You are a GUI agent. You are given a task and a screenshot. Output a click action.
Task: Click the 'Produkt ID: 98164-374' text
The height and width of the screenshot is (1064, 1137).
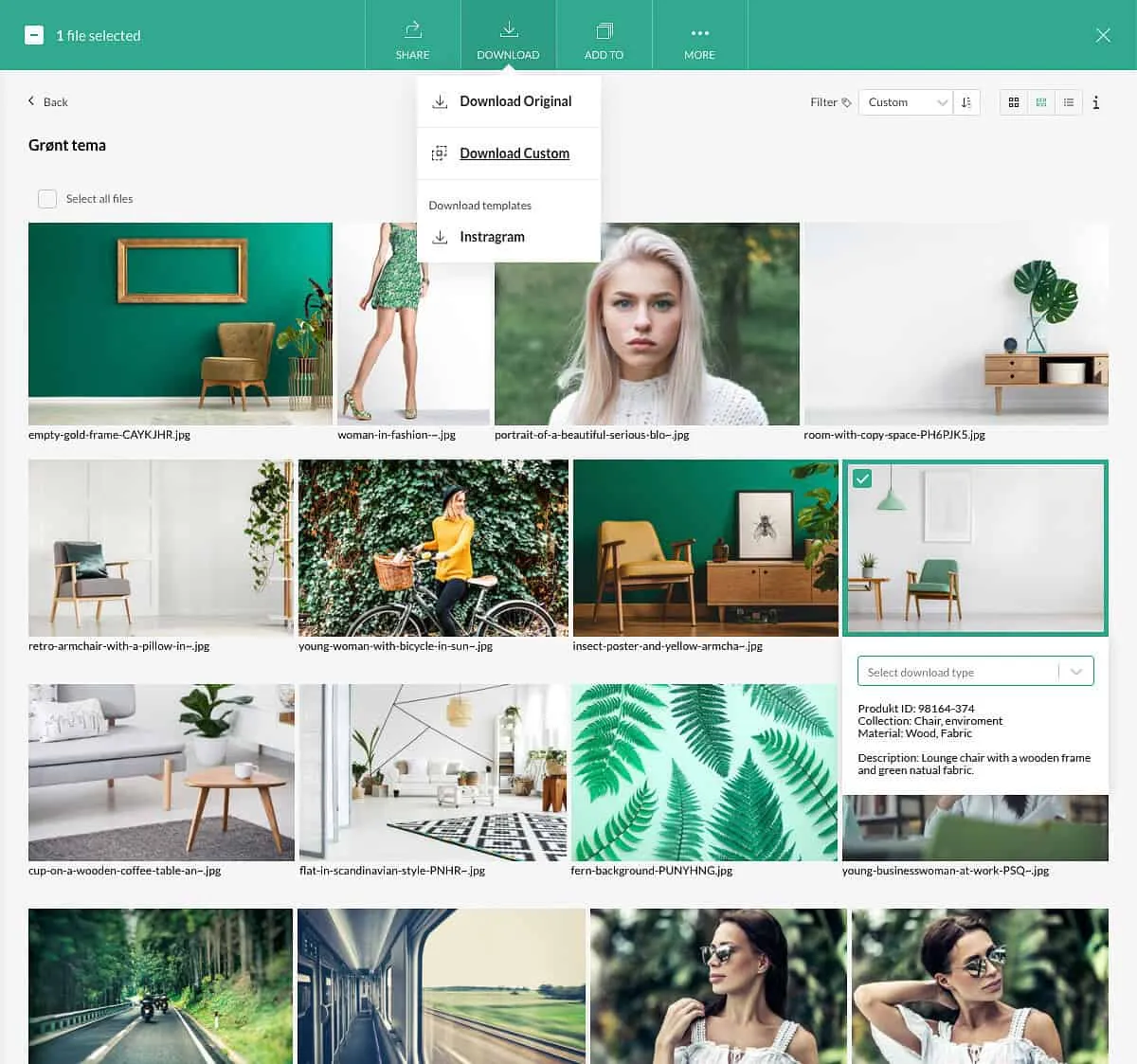[x=916, y=709]
